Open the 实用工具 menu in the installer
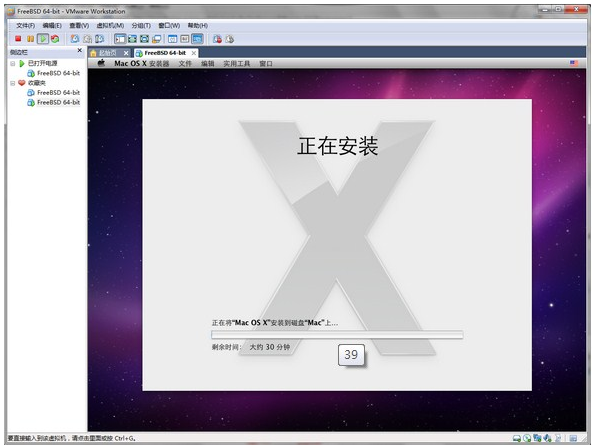The width and height of the screenshot is (592, 446). pyautogui.click(x=237, y=63)
